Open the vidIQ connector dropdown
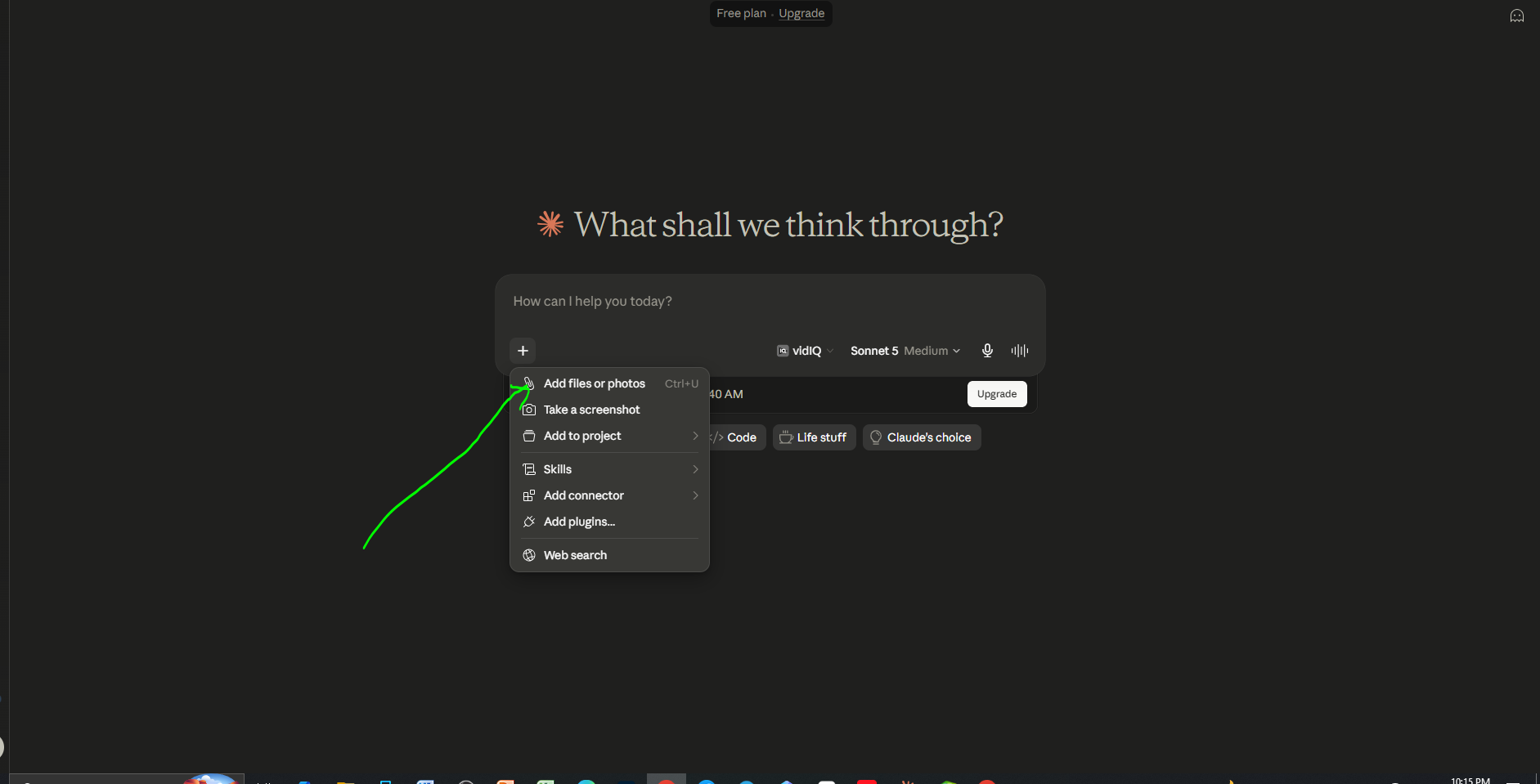1540x784 pixels. (x=805, y=351)
